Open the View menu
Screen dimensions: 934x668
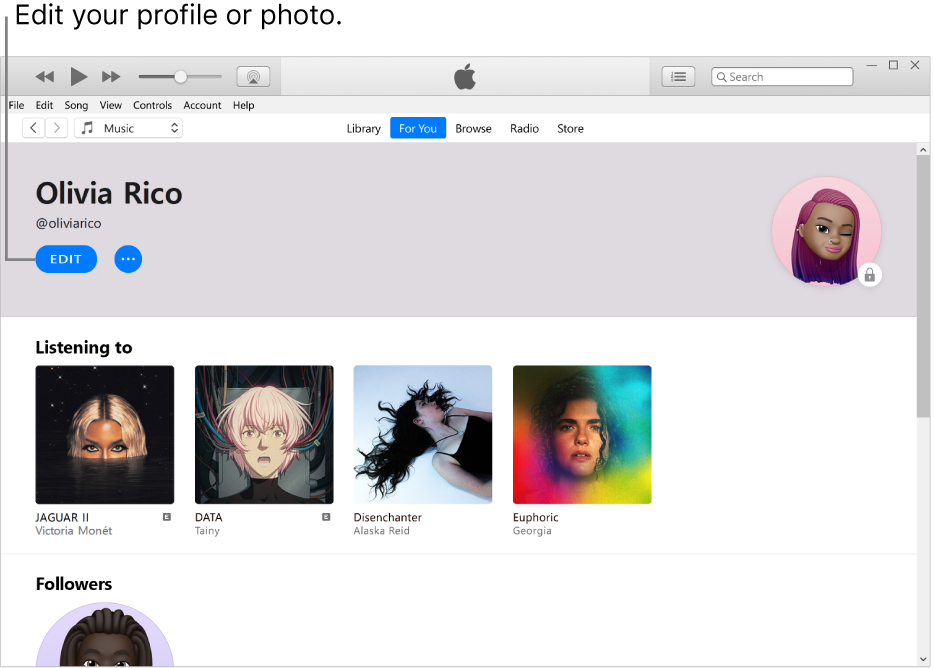tap(111, 105)
